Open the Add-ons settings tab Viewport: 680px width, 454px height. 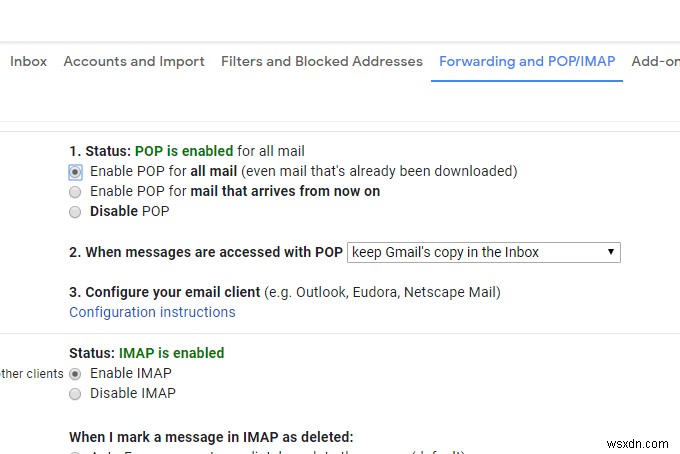(655, 61)
